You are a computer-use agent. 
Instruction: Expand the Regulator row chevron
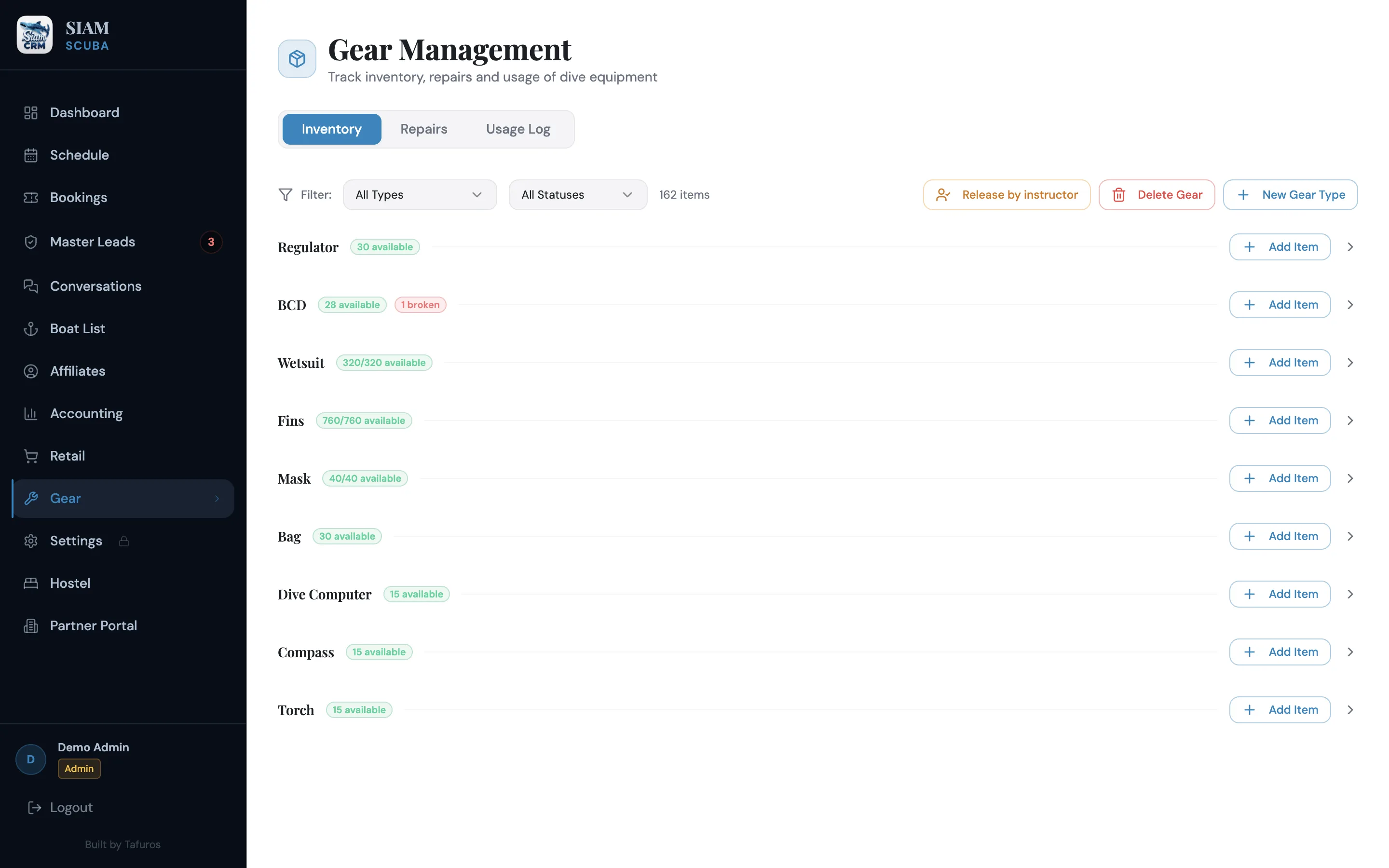tap(1350, 247)
